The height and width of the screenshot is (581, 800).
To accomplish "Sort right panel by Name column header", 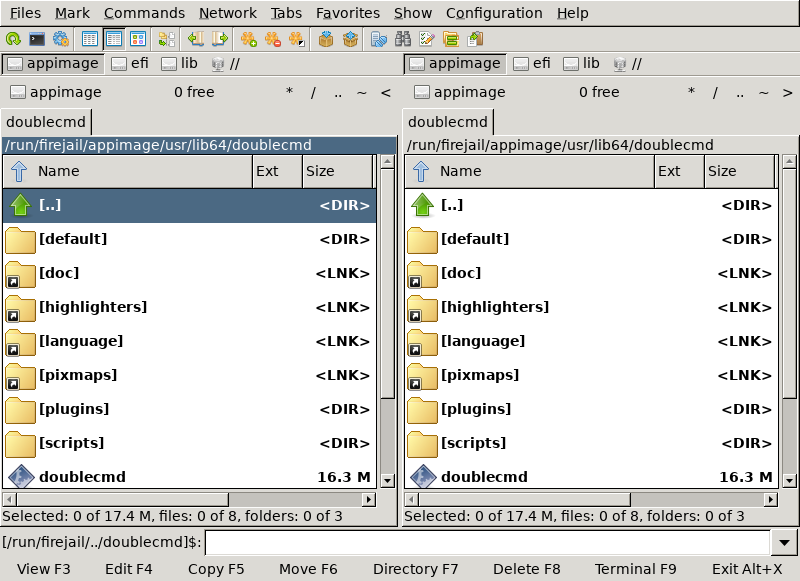I will click(x=530, y=171).
